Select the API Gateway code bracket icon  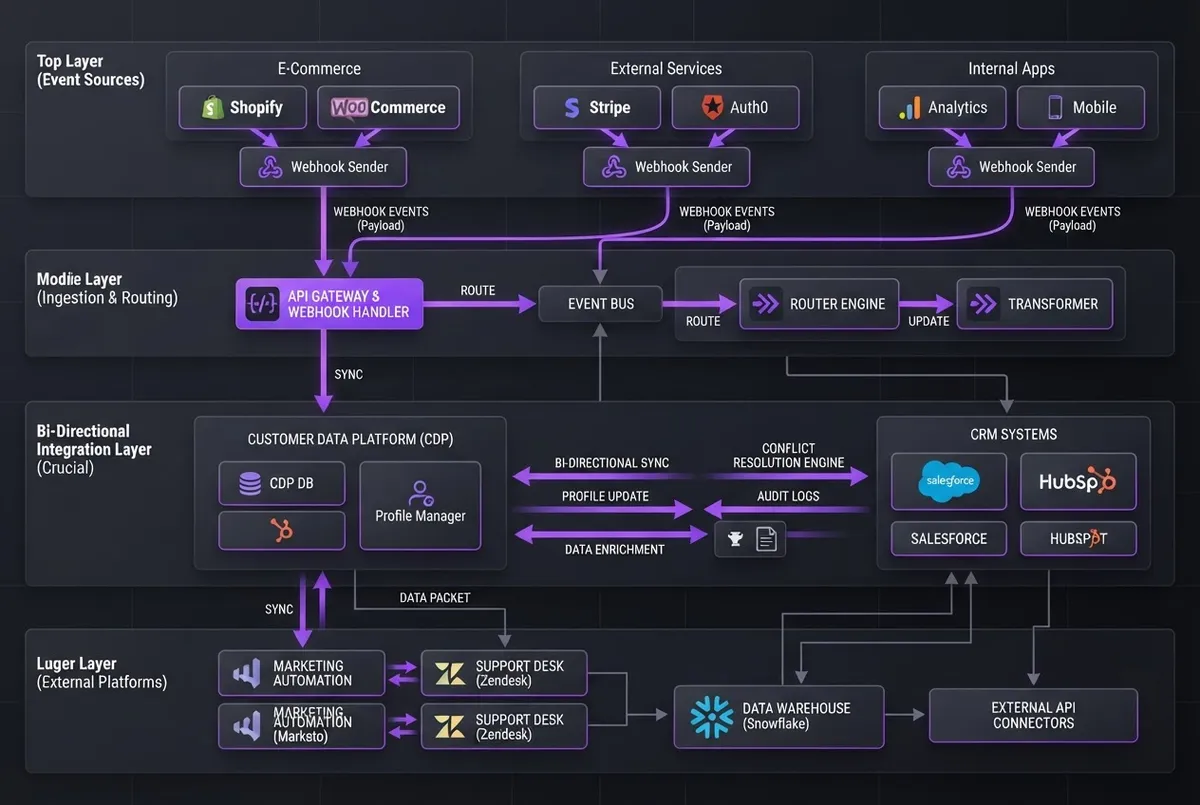coord(263,303)
